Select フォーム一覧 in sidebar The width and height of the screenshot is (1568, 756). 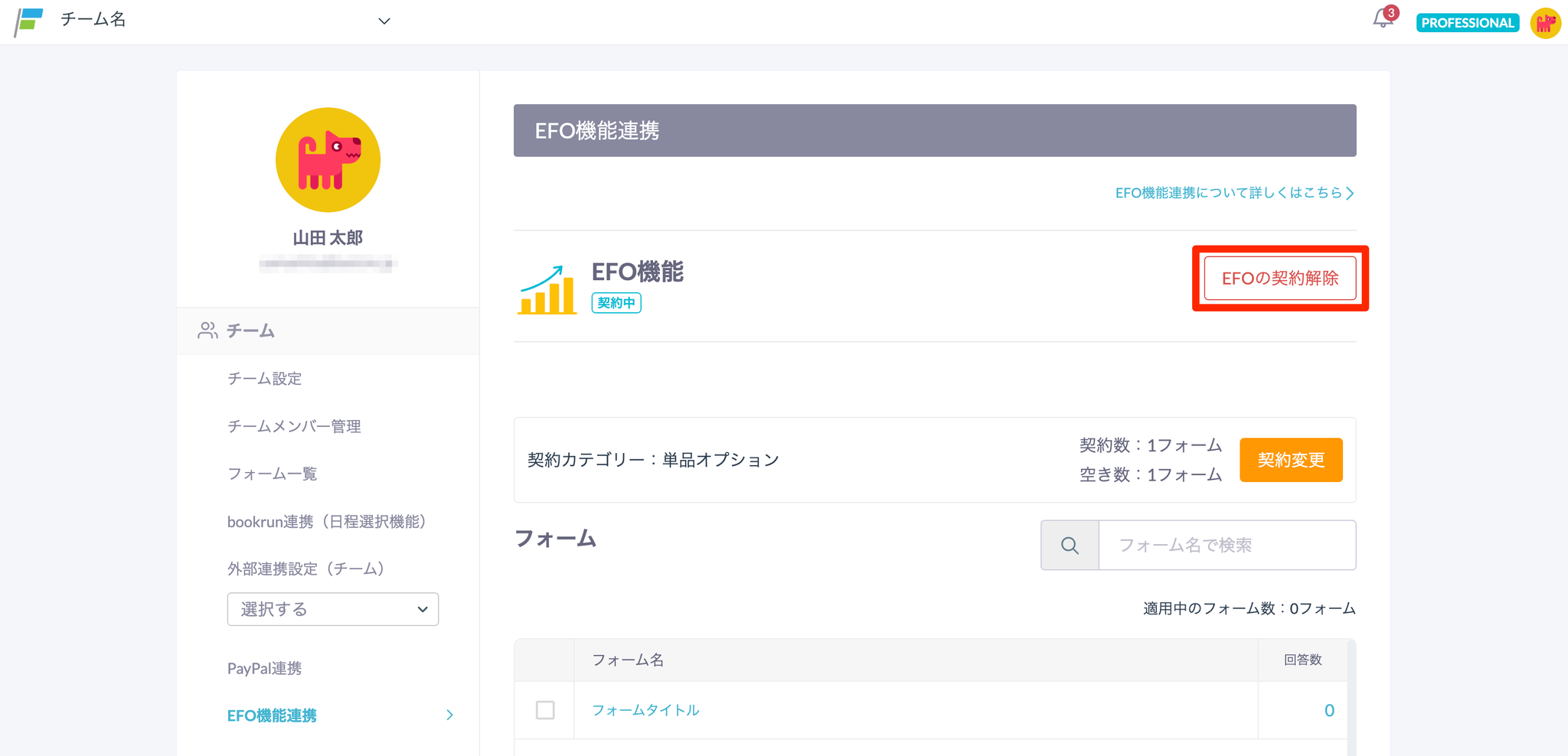click(x=272, y=474)
